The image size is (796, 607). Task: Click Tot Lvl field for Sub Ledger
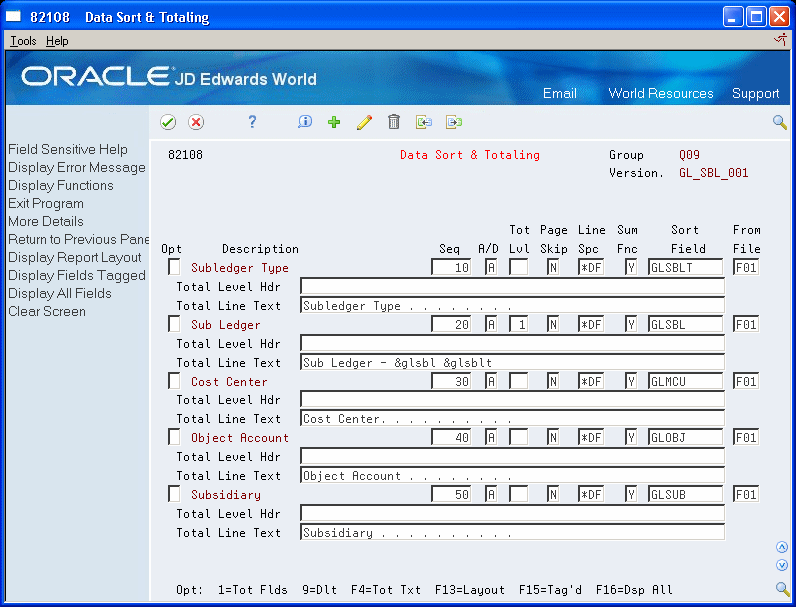pos(518,324)
